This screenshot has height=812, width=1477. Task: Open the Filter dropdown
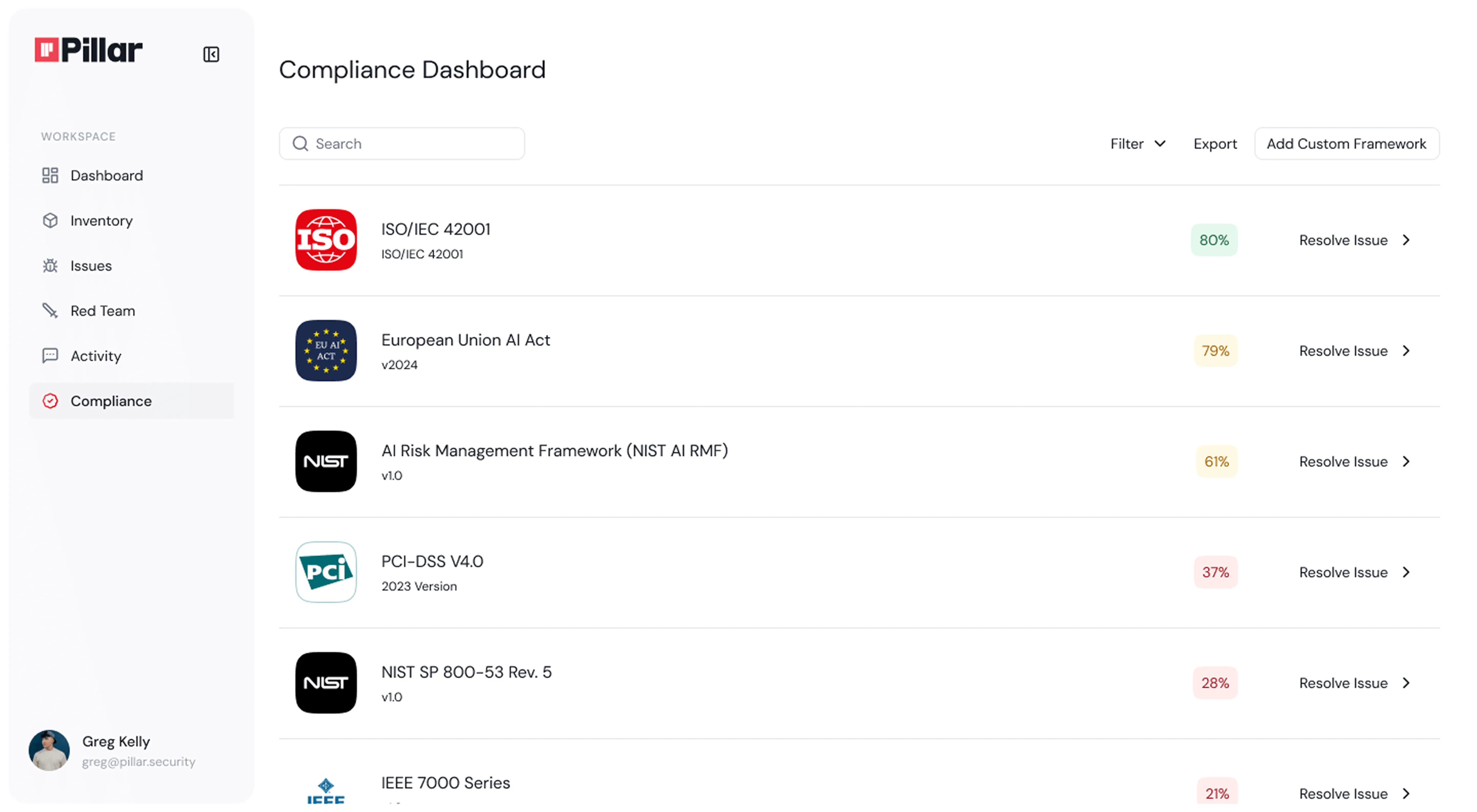pos(1137,144)
